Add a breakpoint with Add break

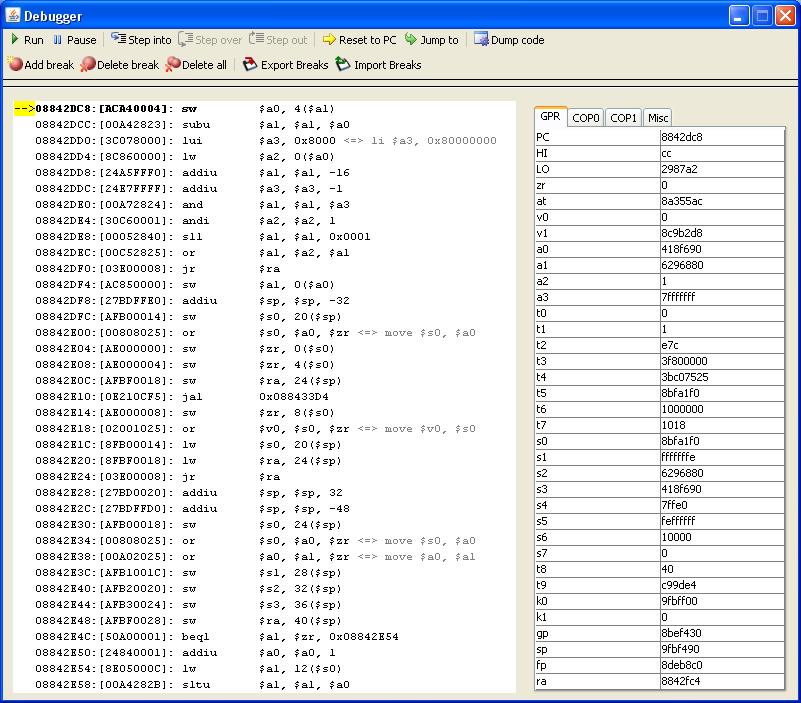click(41, 65)
